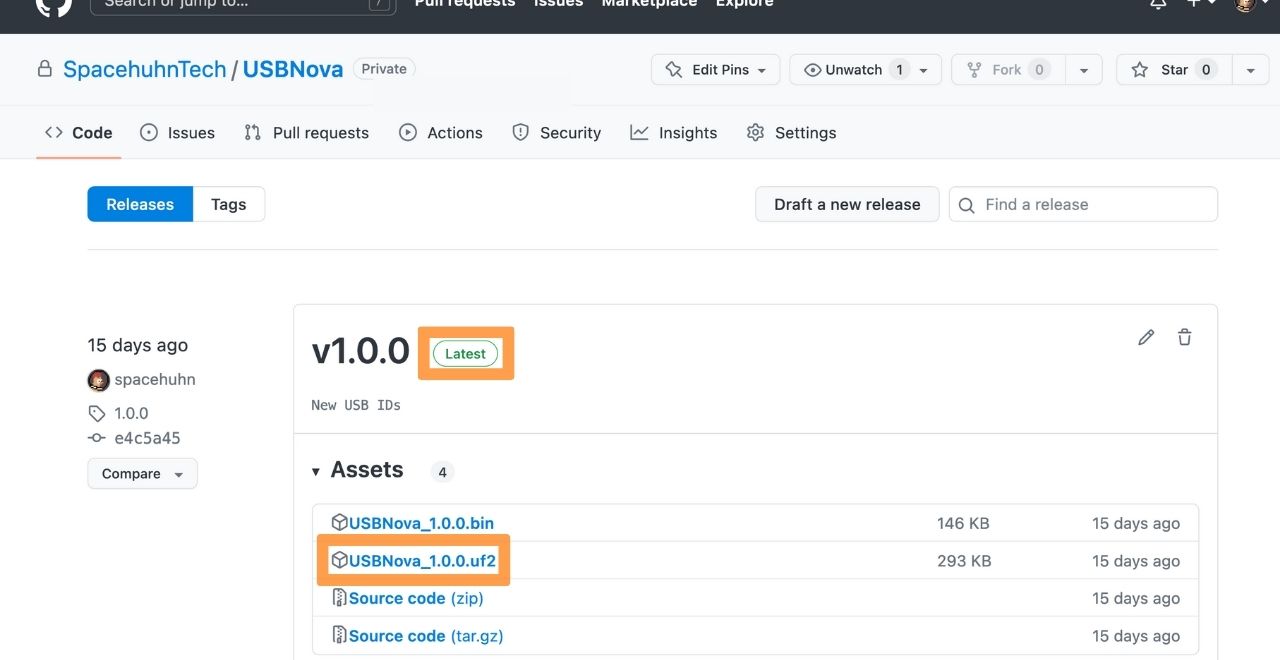
Task: Open the dropdown arrow next to Star
Action: (1250, 70)
